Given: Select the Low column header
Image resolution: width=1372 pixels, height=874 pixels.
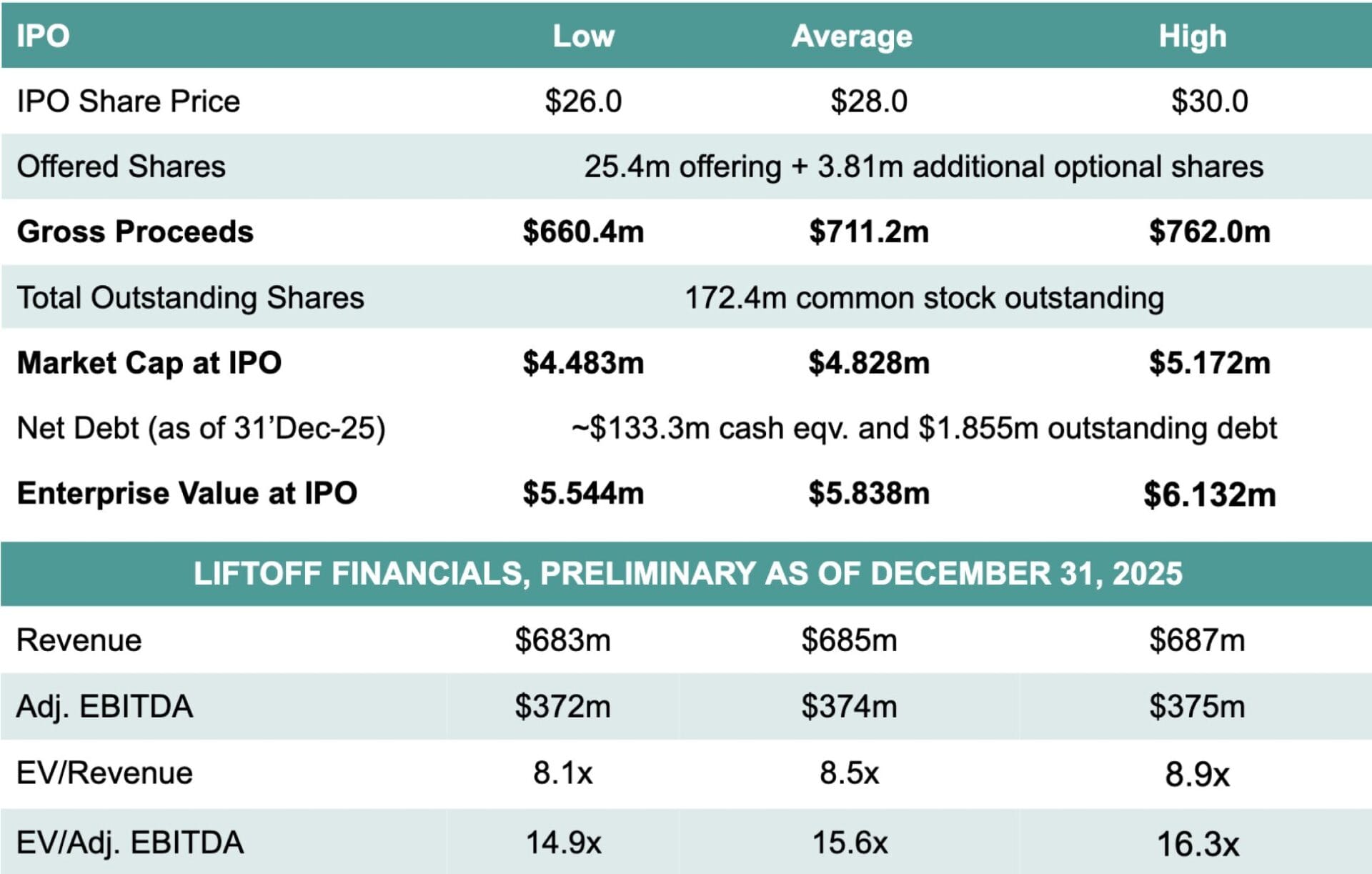Looking at the screenshot, I should tap(583, 36).
